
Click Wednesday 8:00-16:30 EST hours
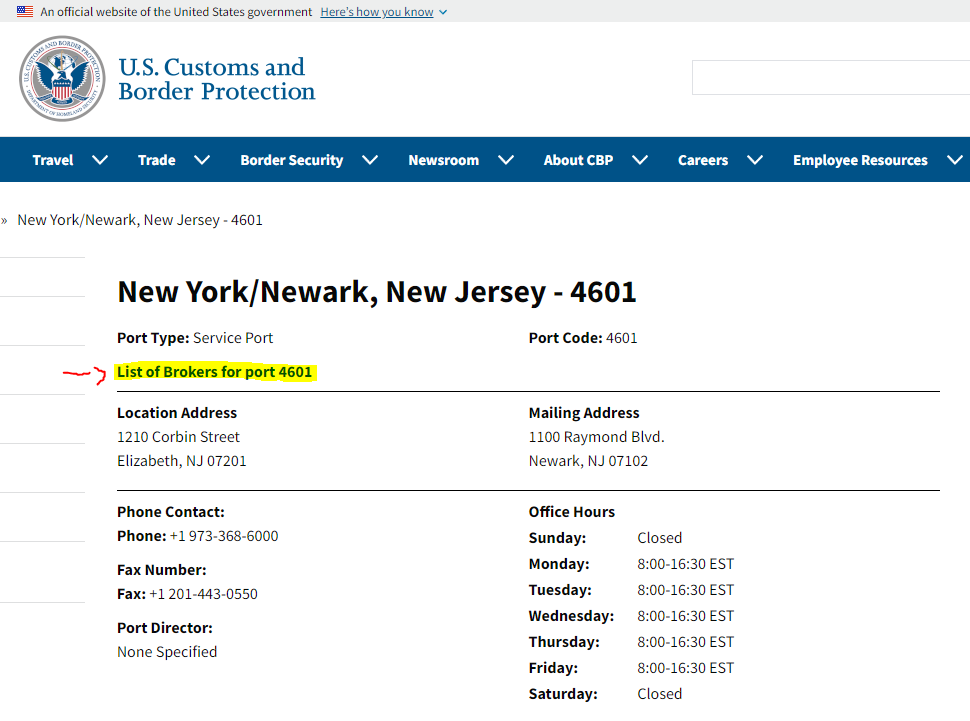[x=685, y=616]
